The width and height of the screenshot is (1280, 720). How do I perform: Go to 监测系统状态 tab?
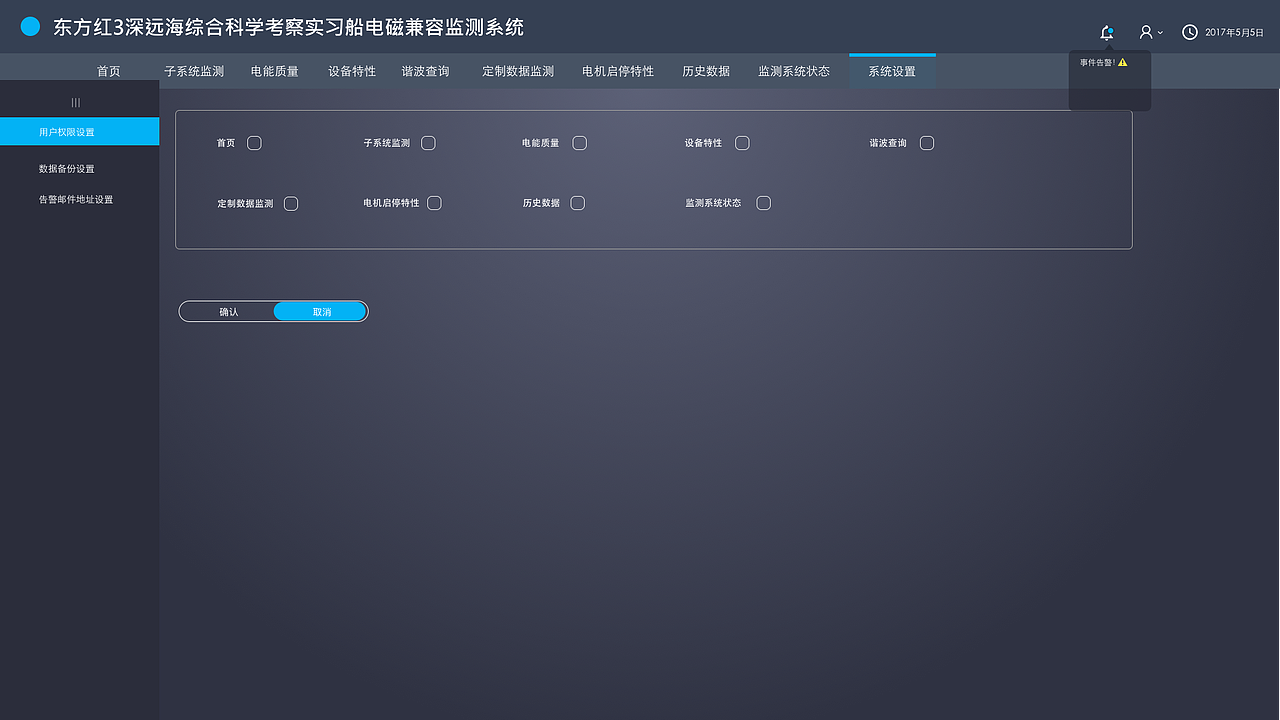[x=794, y=72]
